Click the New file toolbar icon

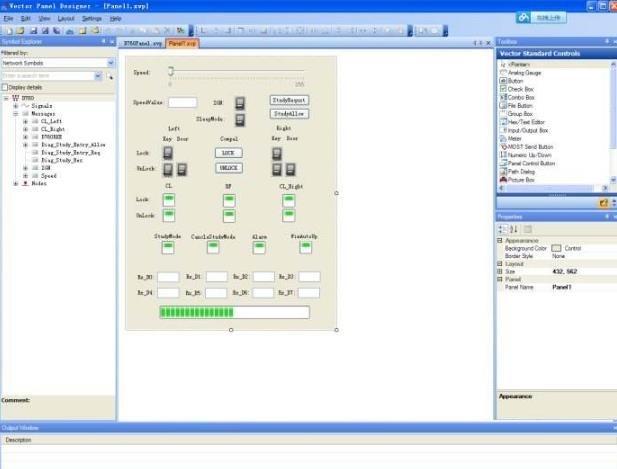pyautogui.click(x=7, y=30)
